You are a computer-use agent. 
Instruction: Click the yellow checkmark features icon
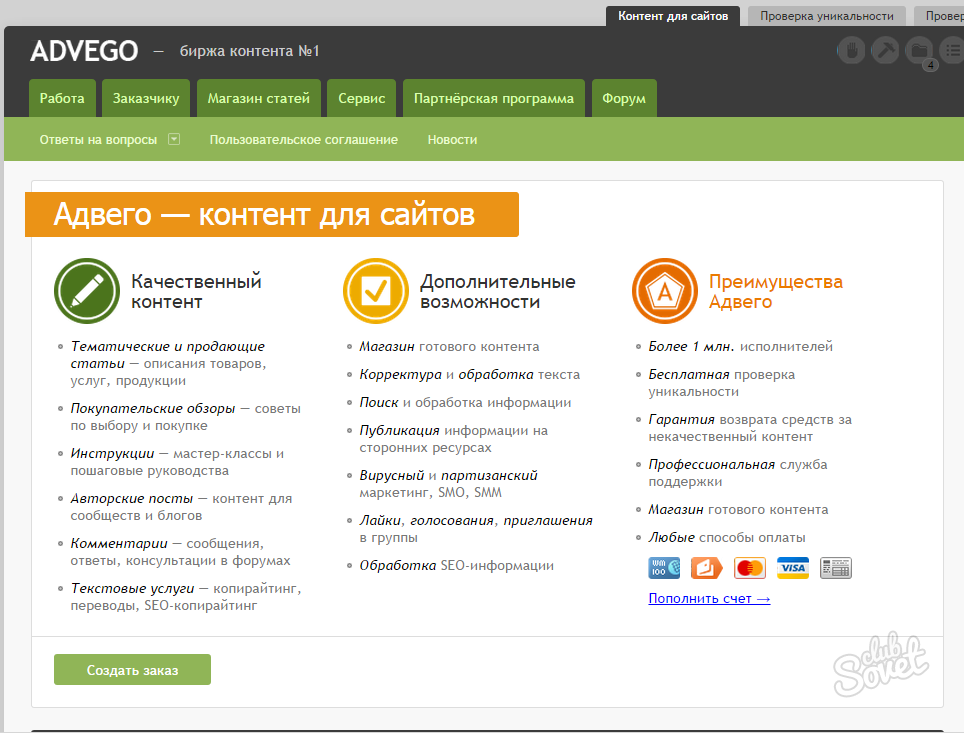pyautogui.click(x=376, y=291)
